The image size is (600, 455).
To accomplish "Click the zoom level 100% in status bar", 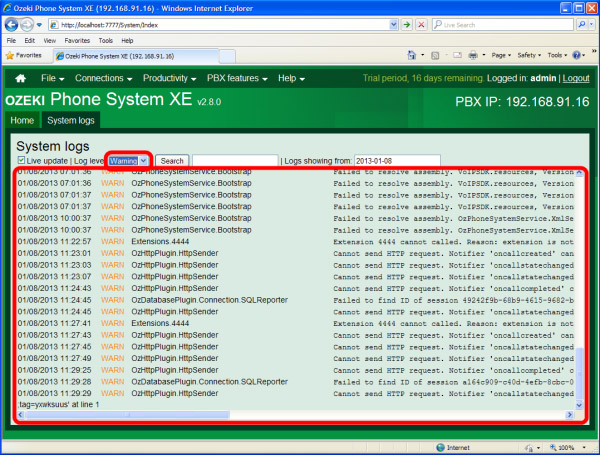I will coord(566,447).
